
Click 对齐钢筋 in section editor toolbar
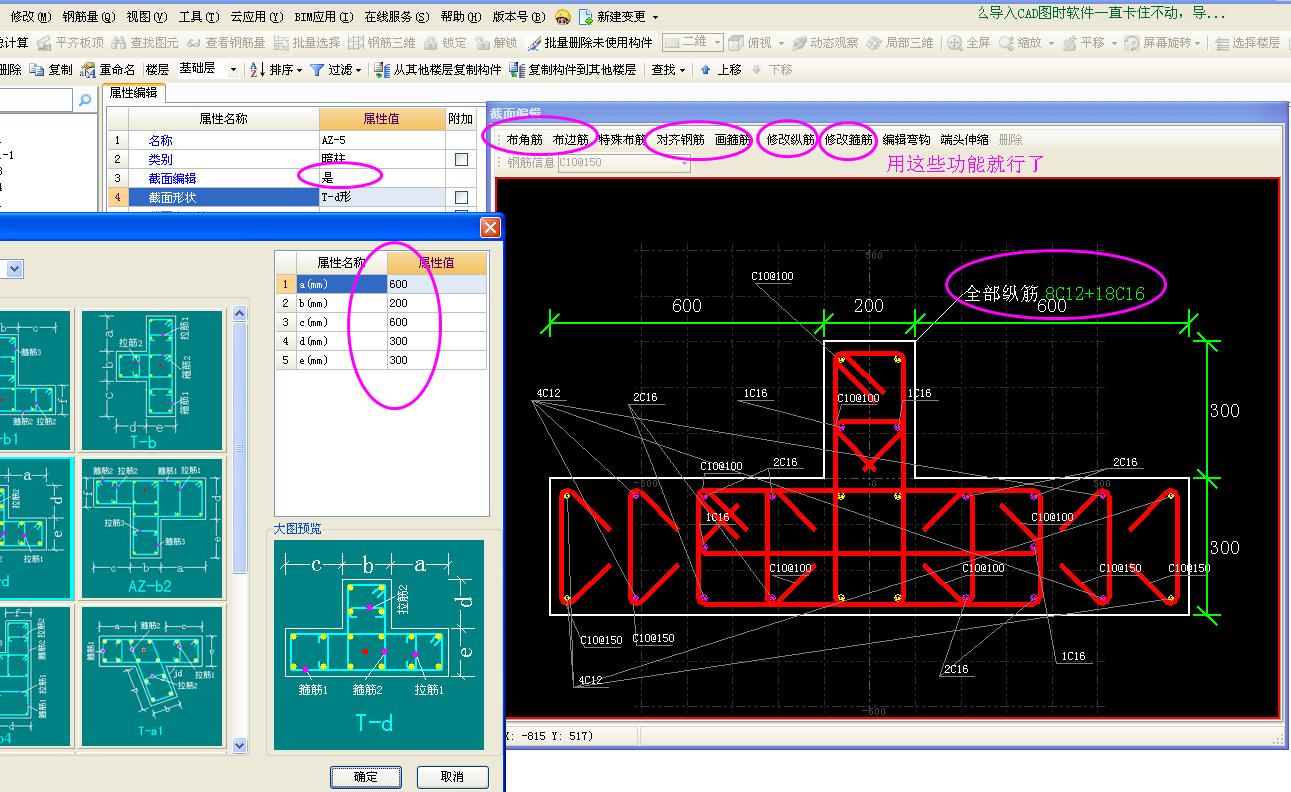[x=680, y=140]
